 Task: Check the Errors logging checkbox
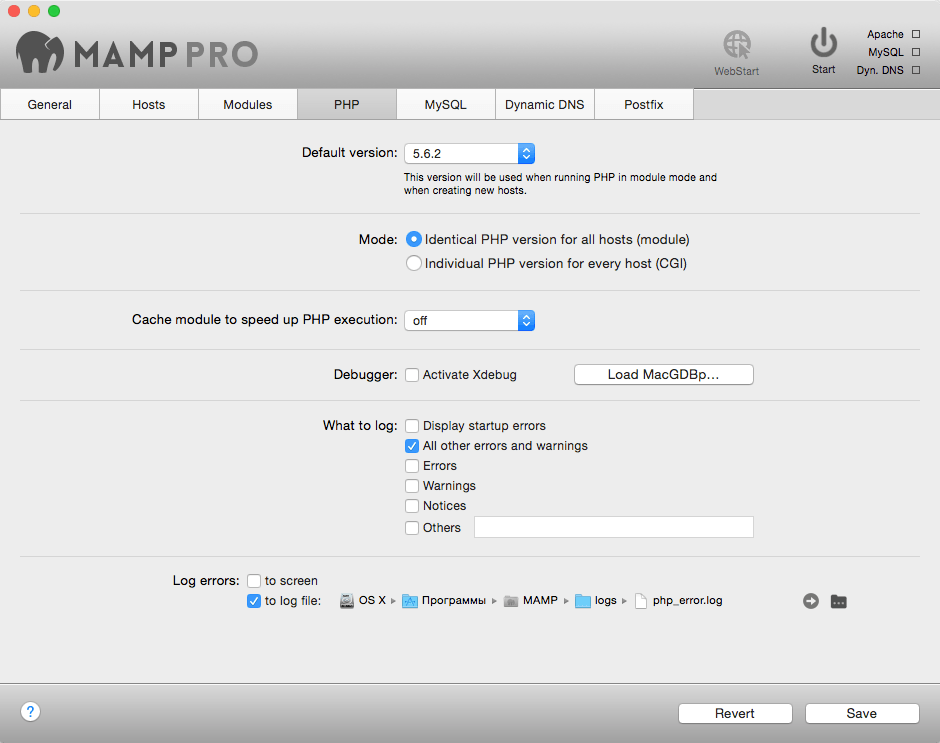412,466
